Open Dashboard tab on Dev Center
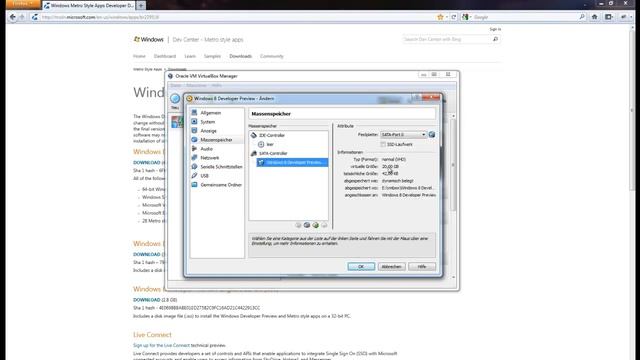This screenshot has width=640, height=360. coord(165,56)
